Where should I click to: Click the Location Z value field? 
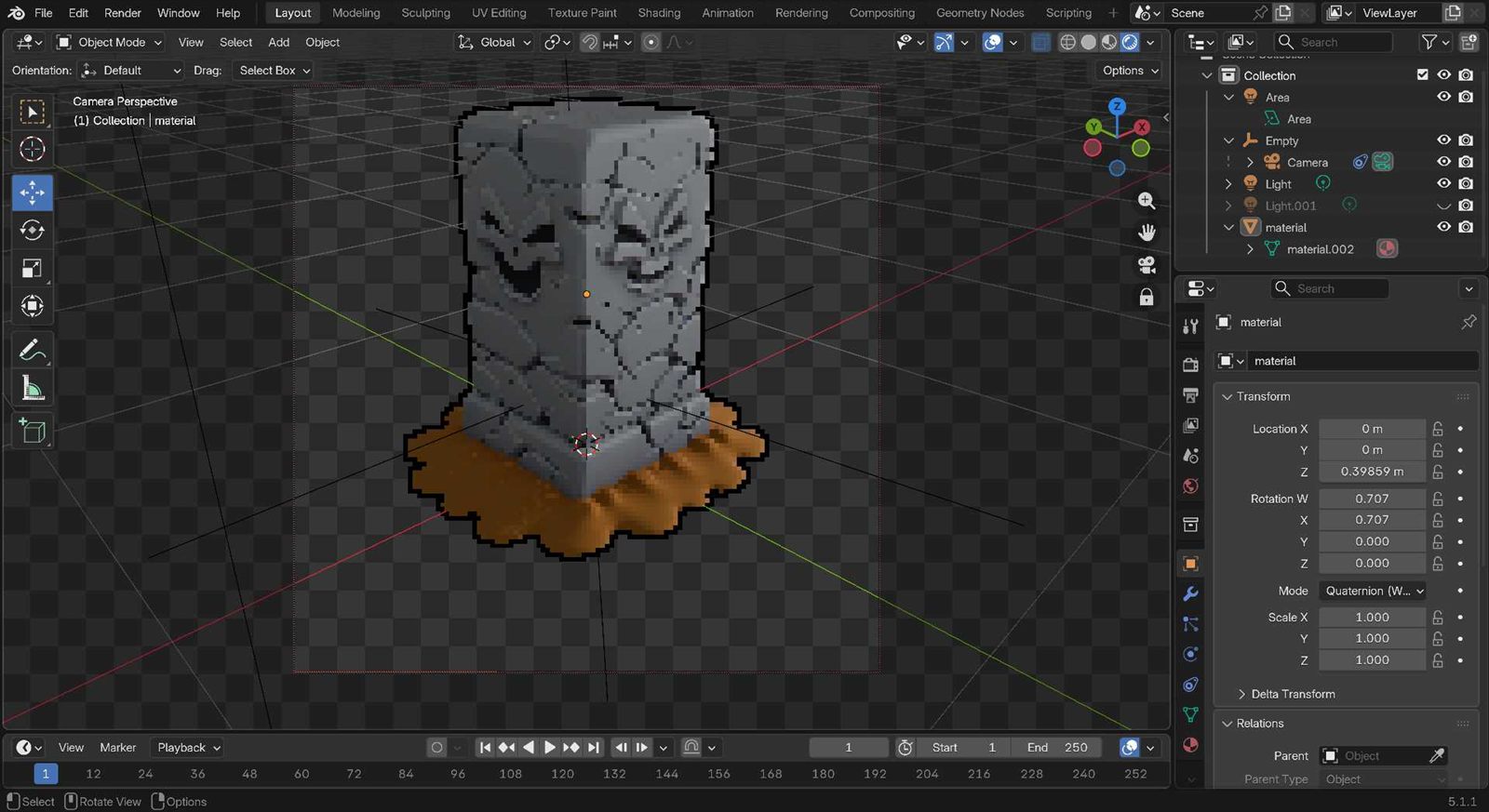(x=1372, y=472)
